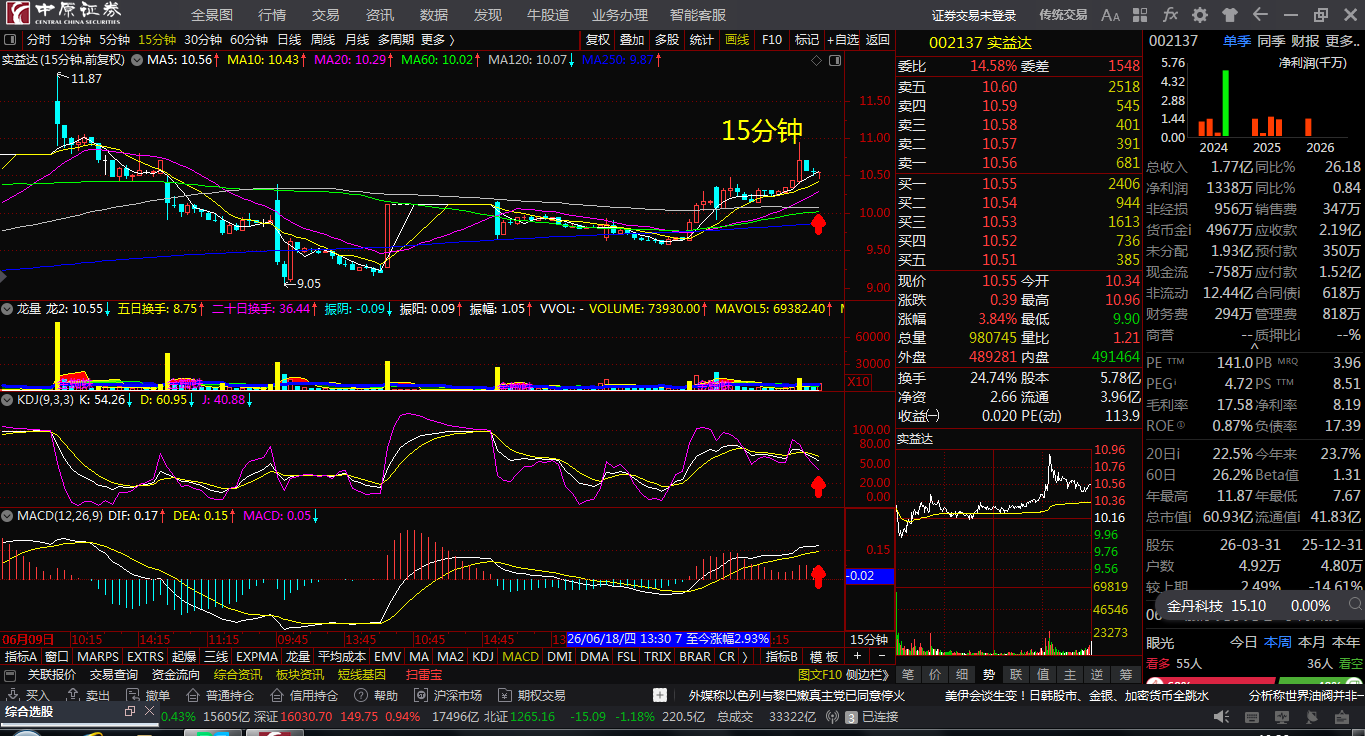Click the panel icon left of 关联报价
Screen dimensions: 1365x736
coord(11,675)
